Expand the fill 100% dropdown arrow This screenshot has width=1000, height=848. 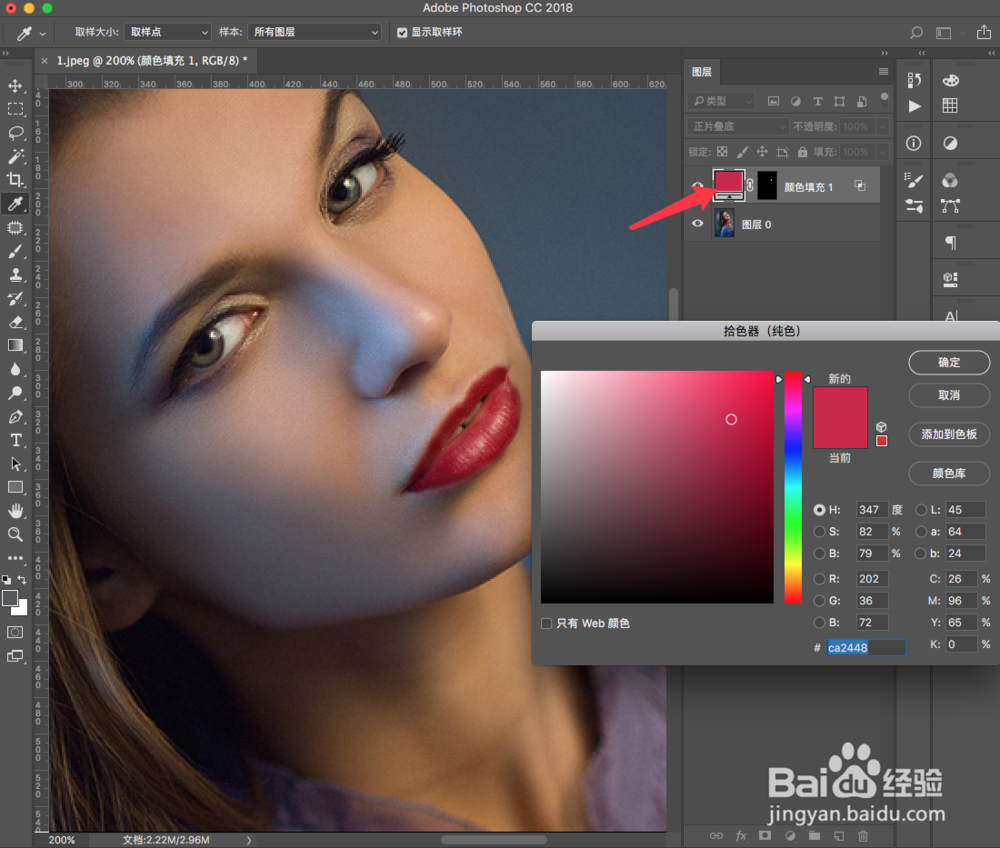coord(883,152)
